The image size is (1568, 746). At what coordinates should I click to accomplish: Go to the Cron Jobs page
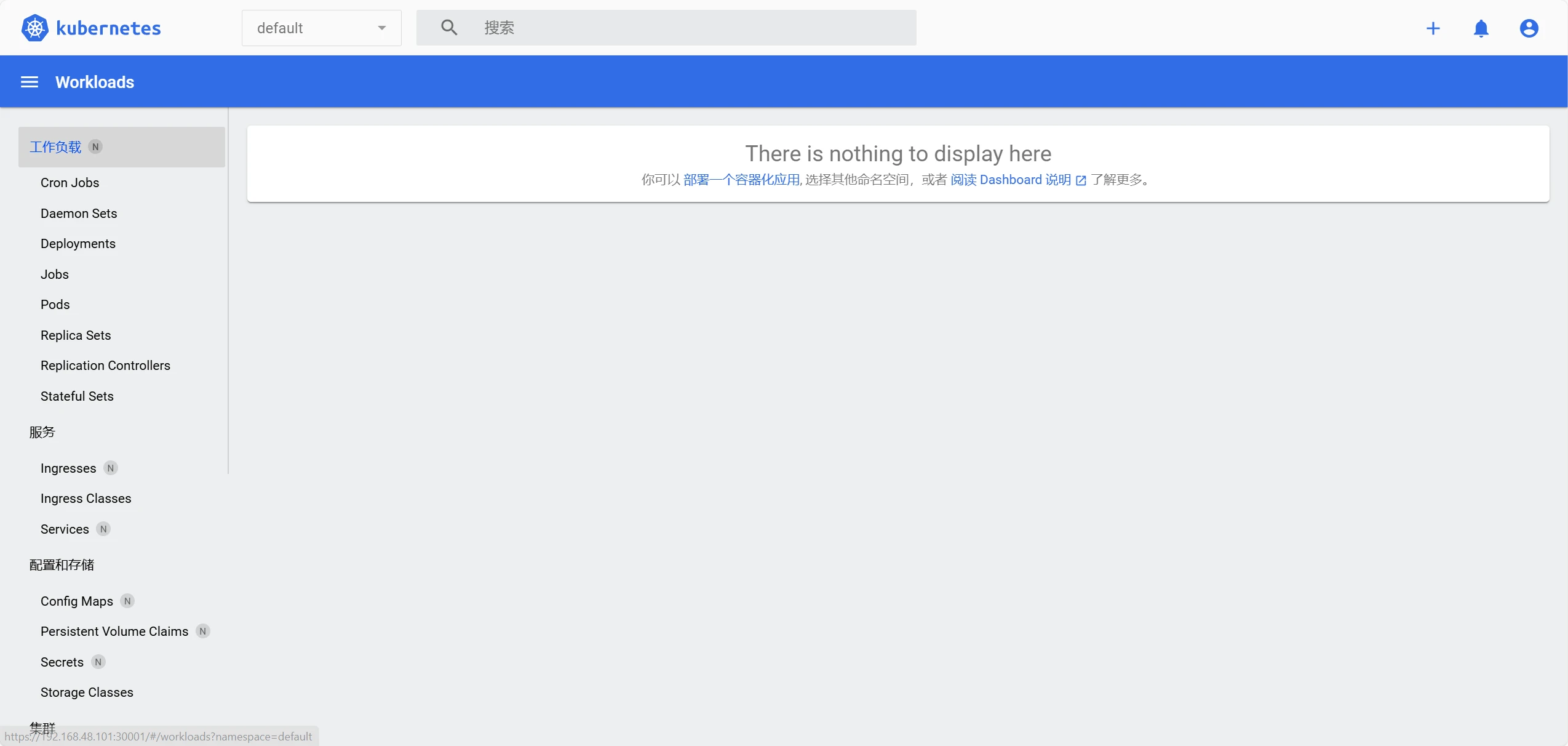coord(70,183)
